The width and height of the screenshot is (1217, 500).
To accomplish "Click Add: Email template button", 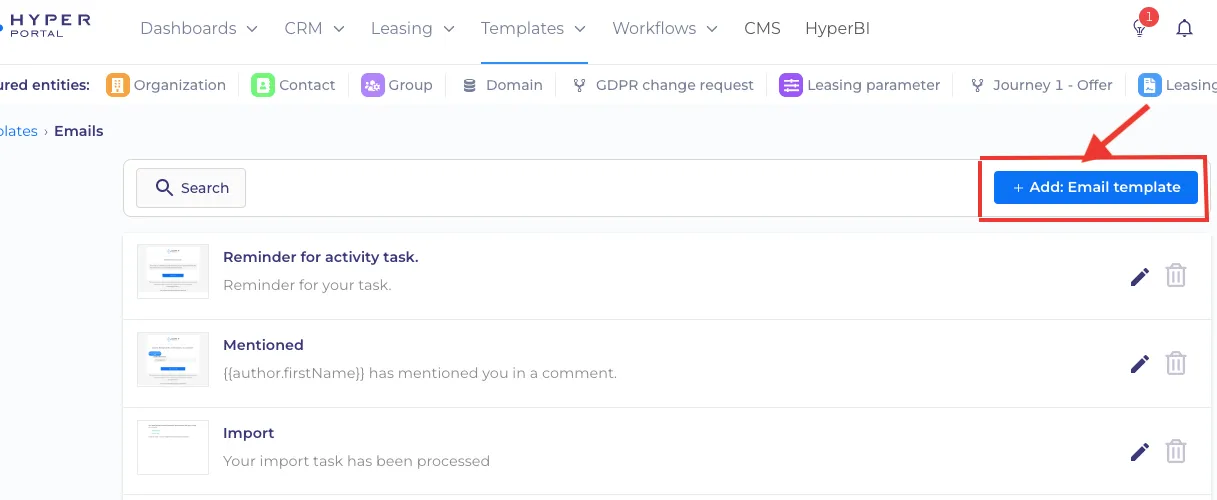I will tap(1096, 187).
